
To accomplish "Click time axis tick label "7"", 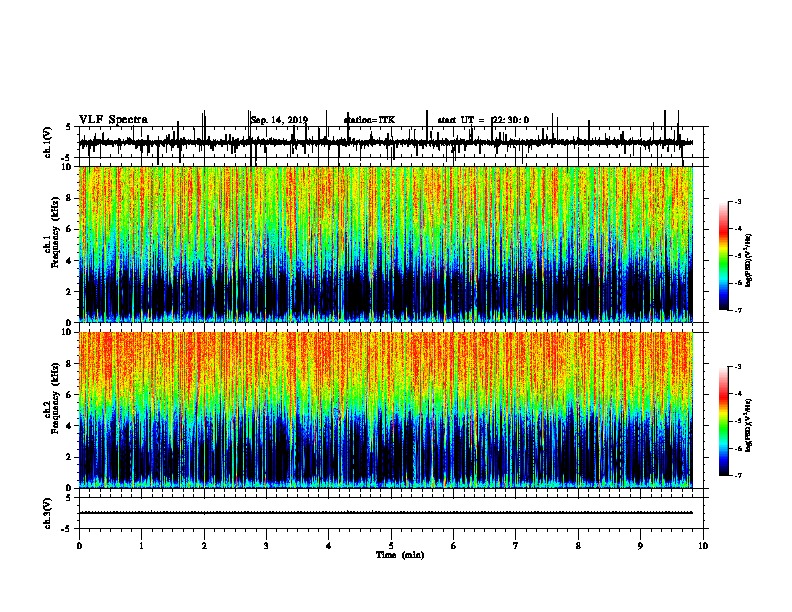I will tap(516, 546).
